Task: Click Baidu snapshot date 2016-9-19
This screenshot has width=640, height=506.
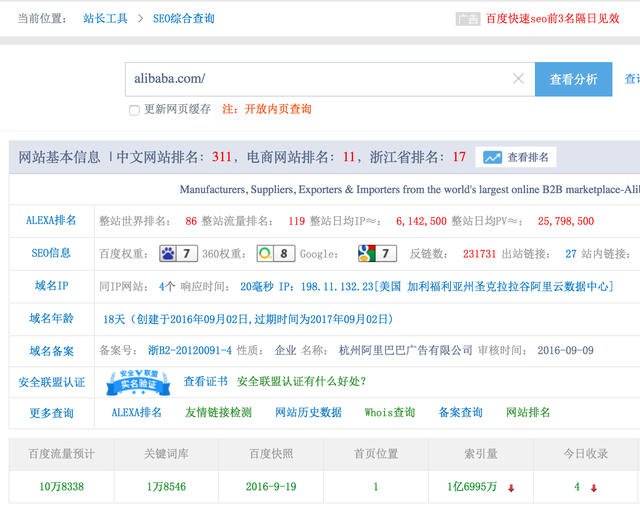Action: click(x=271, y=486)
